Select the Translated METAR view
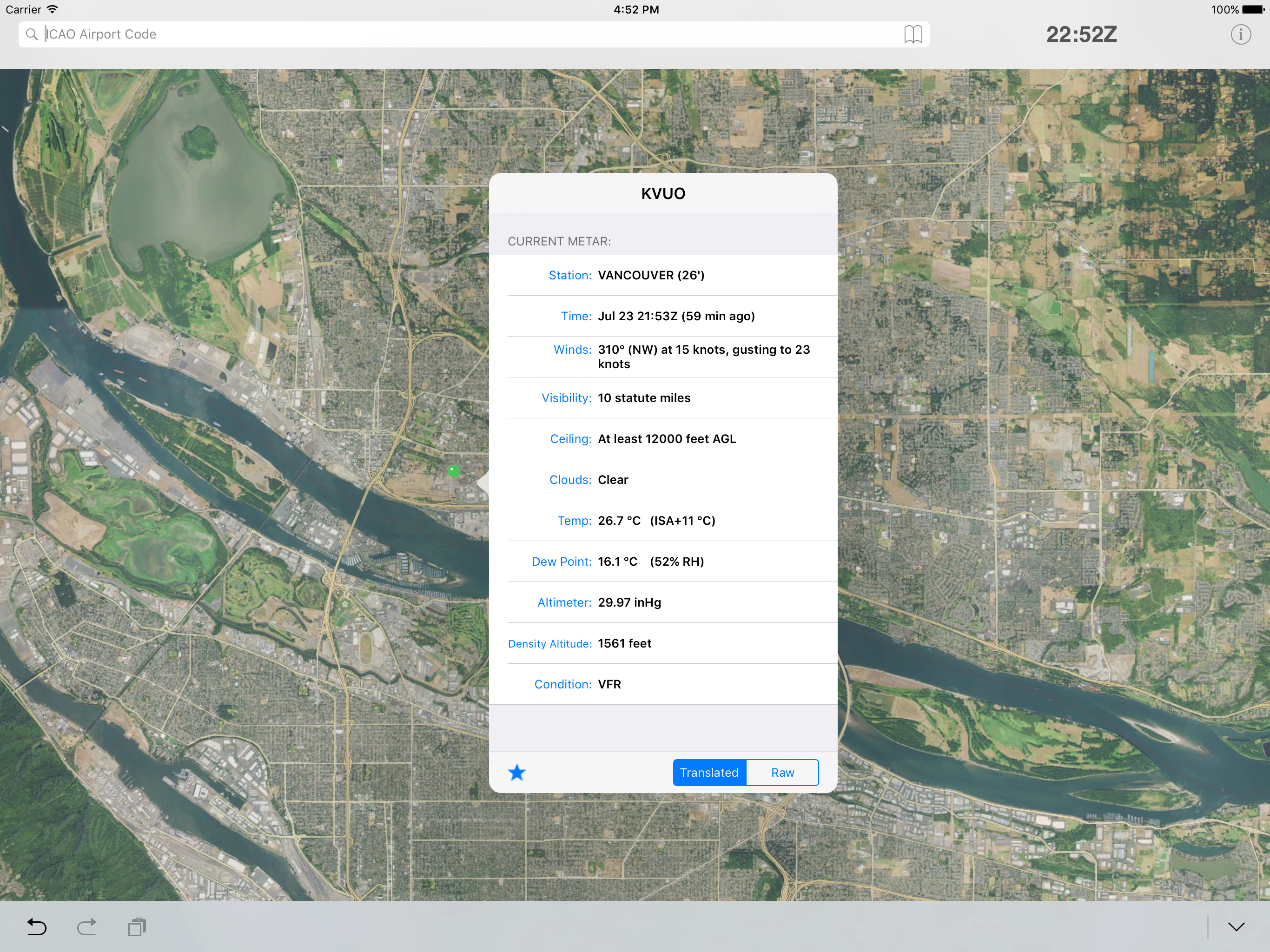1270x952 pixels. pos(709,772)
